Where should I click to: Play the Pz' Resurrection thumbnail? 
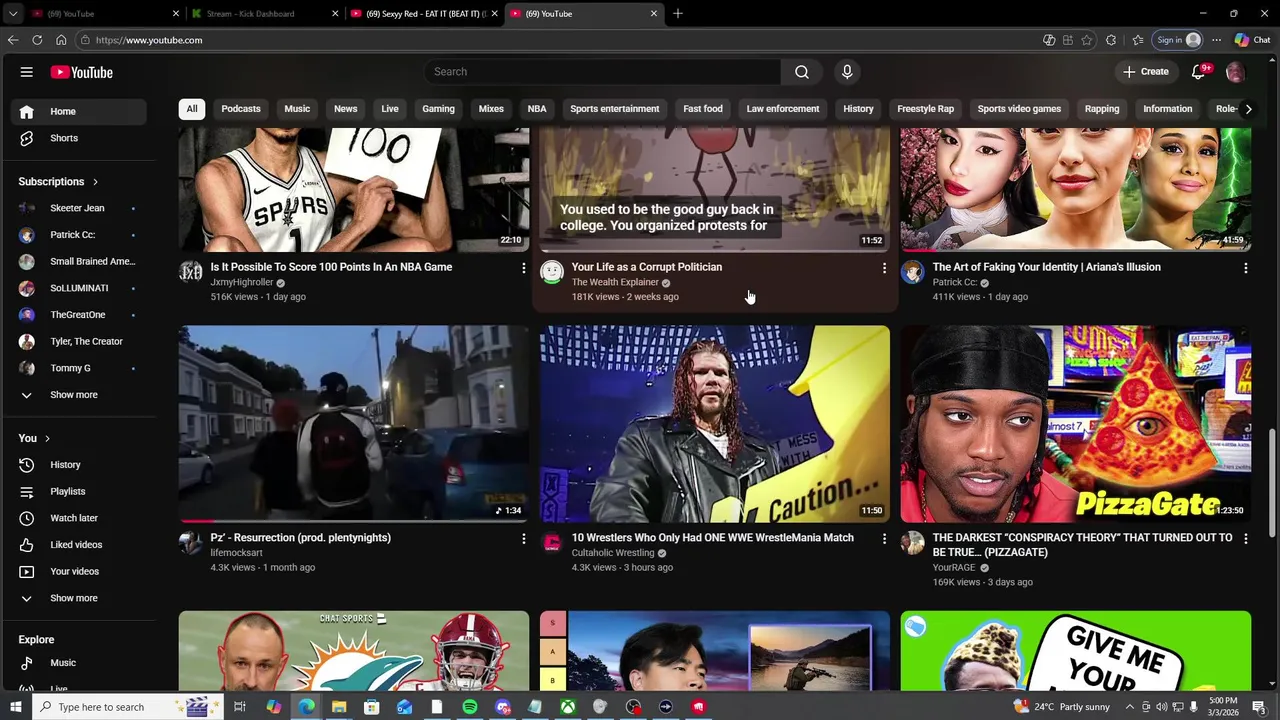click(x=354, y=424)
